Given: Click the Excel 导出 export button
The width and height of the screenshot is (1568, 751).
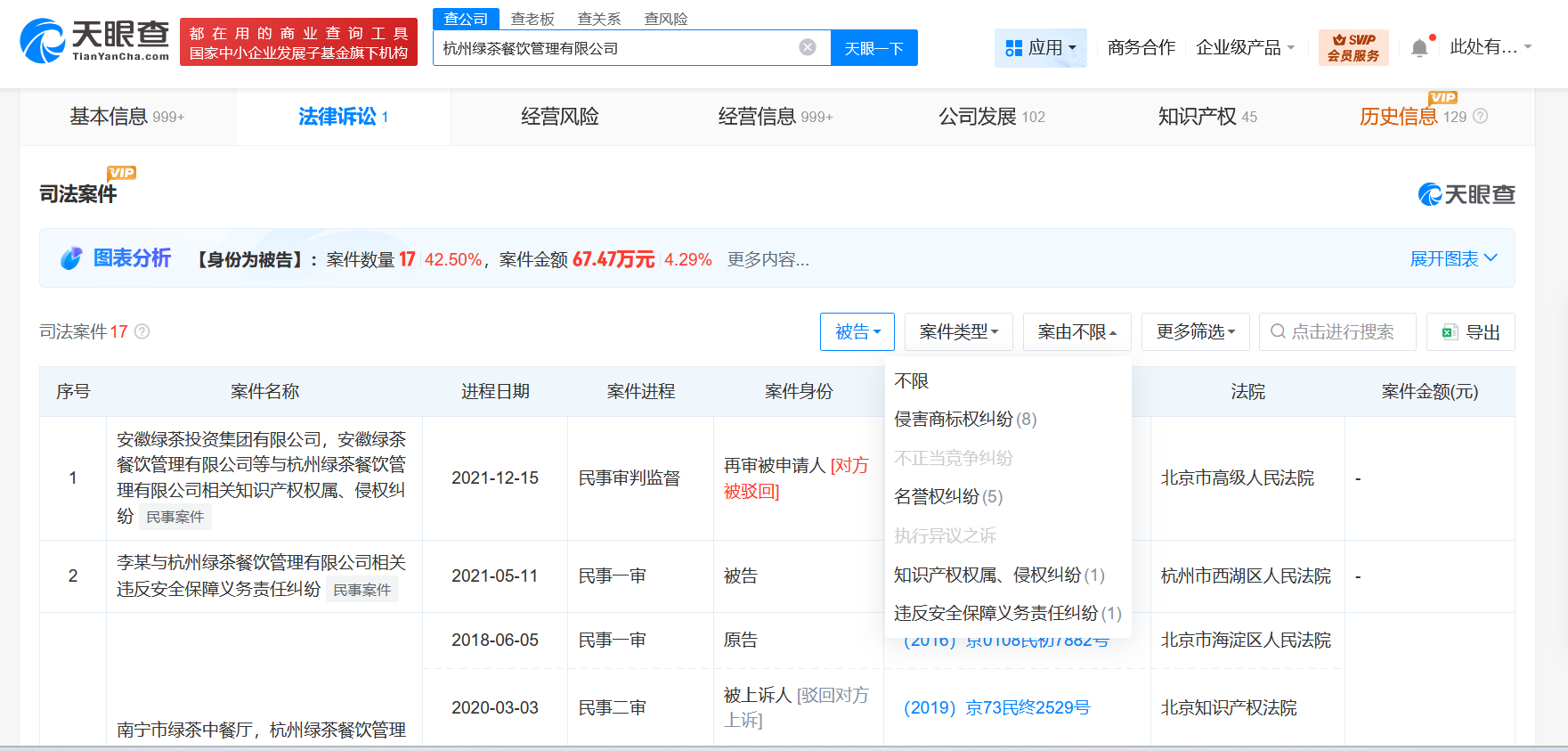Looking at the screenshot, I should [x=1470, y=332].
